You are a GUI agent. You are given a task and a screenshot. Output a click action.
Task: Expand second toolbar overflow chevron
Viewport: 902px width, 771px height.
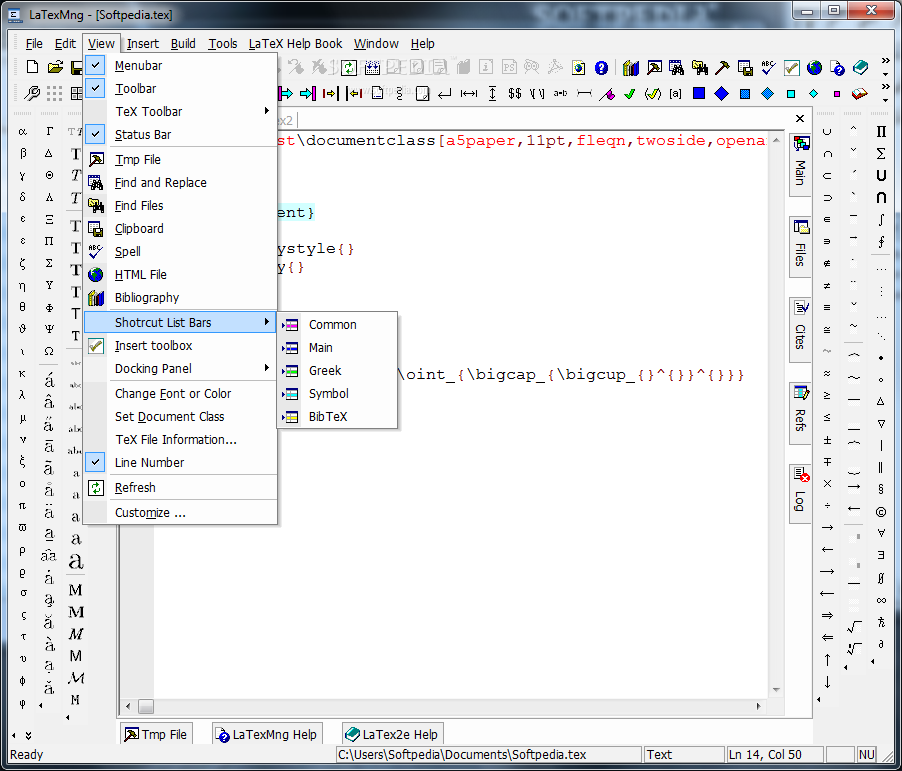point(886,86)
